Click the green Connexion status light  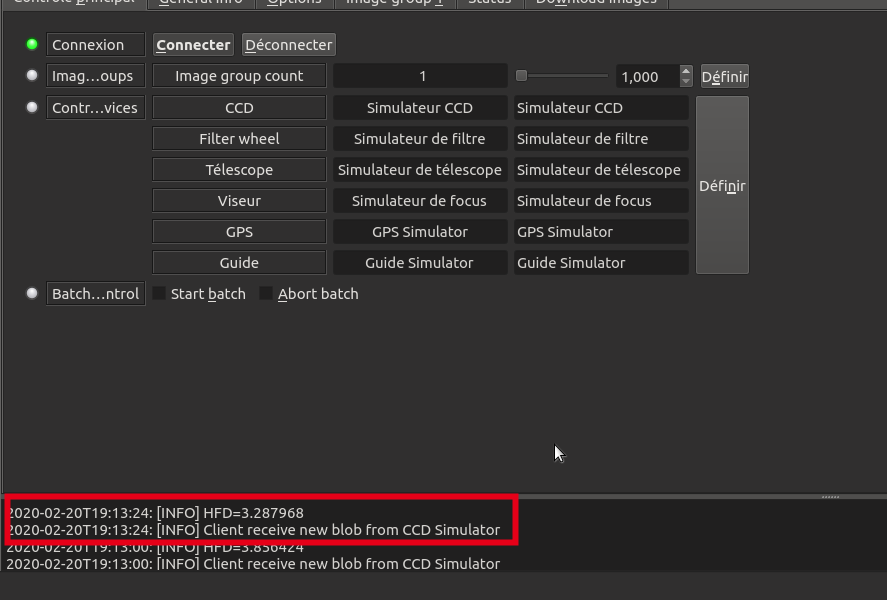[32, 45]
